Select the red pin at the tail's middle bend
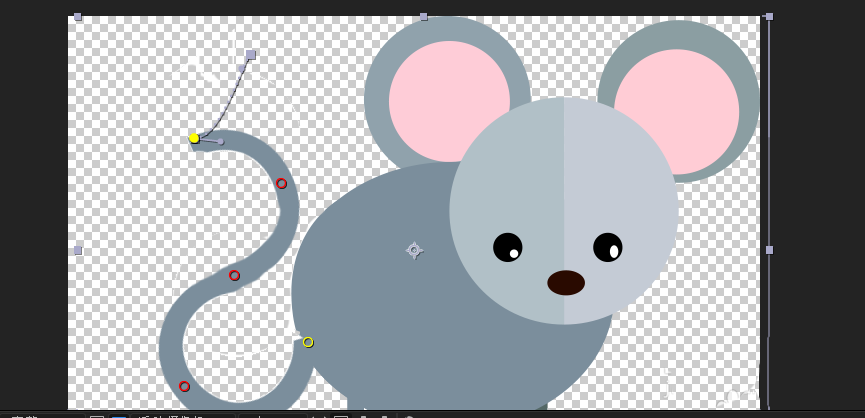The width and height of the screenshot is (865, 418). [234, 275]
